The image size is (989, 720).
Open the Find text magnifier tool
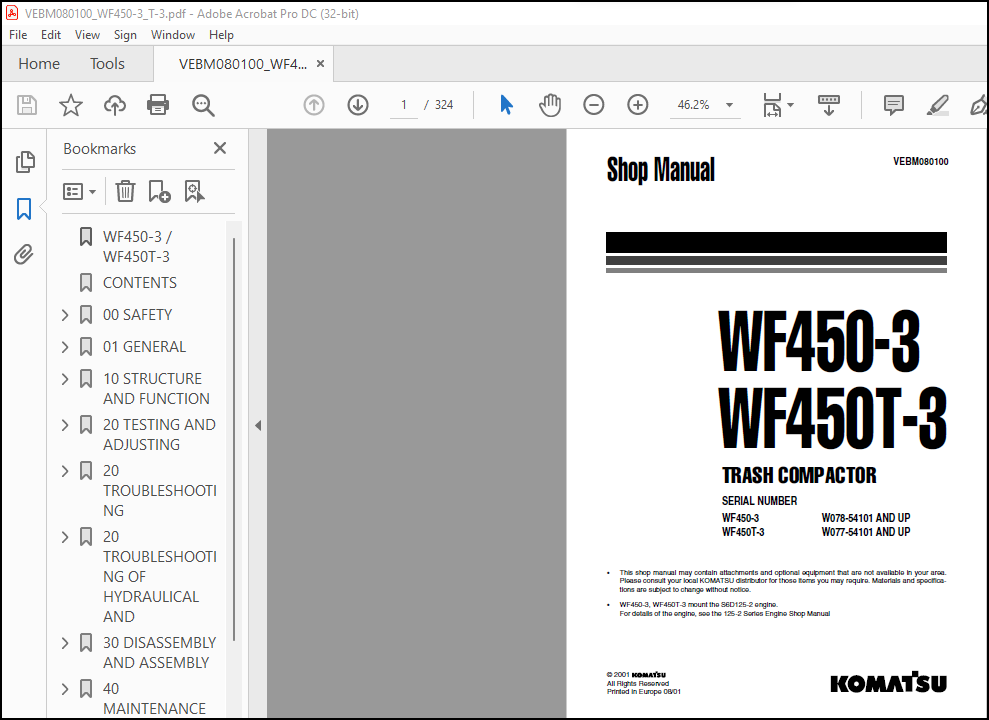click(202, 105)
